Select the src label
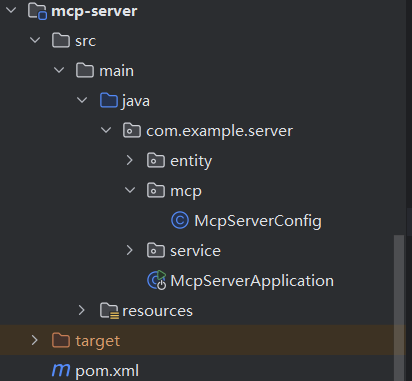 pyautogui.click(x=85, y=41)
